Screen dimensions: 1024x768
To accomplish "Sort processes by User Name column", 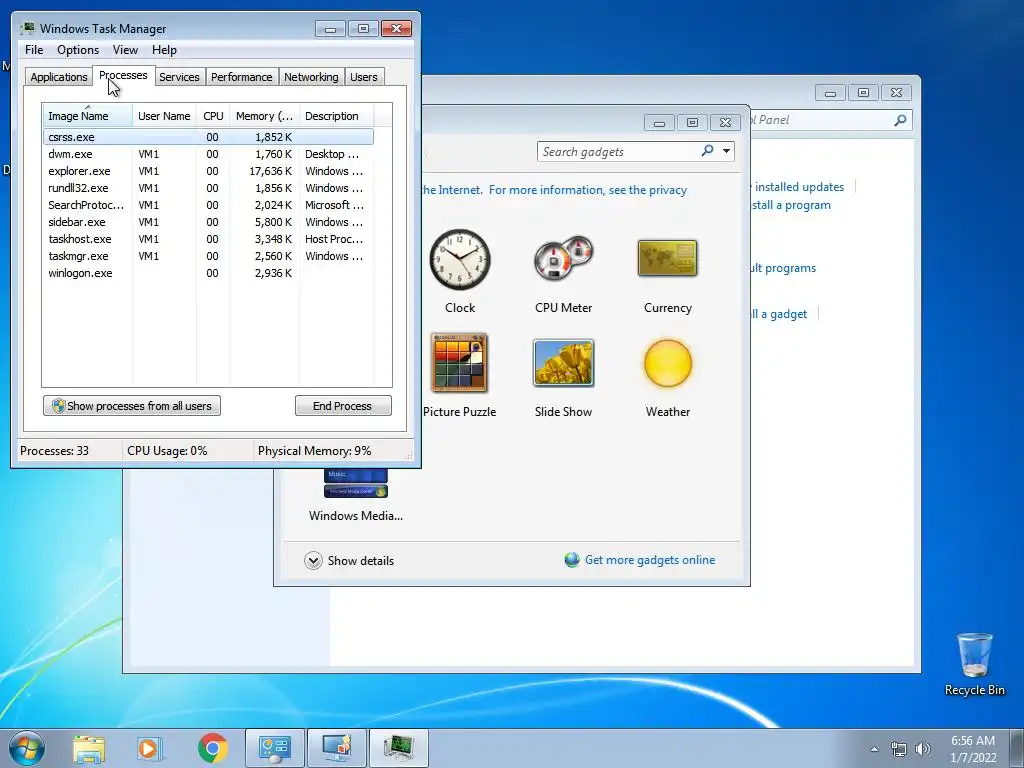I will (x=164, y=116).
